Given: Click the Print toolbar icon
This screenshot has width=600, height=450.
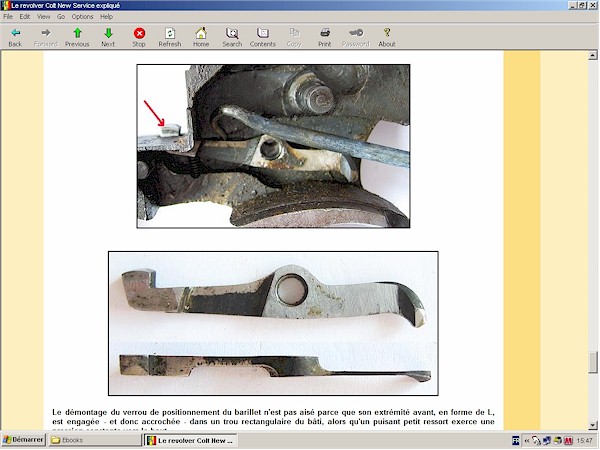Looking at the screenshot, I should 325,33.
